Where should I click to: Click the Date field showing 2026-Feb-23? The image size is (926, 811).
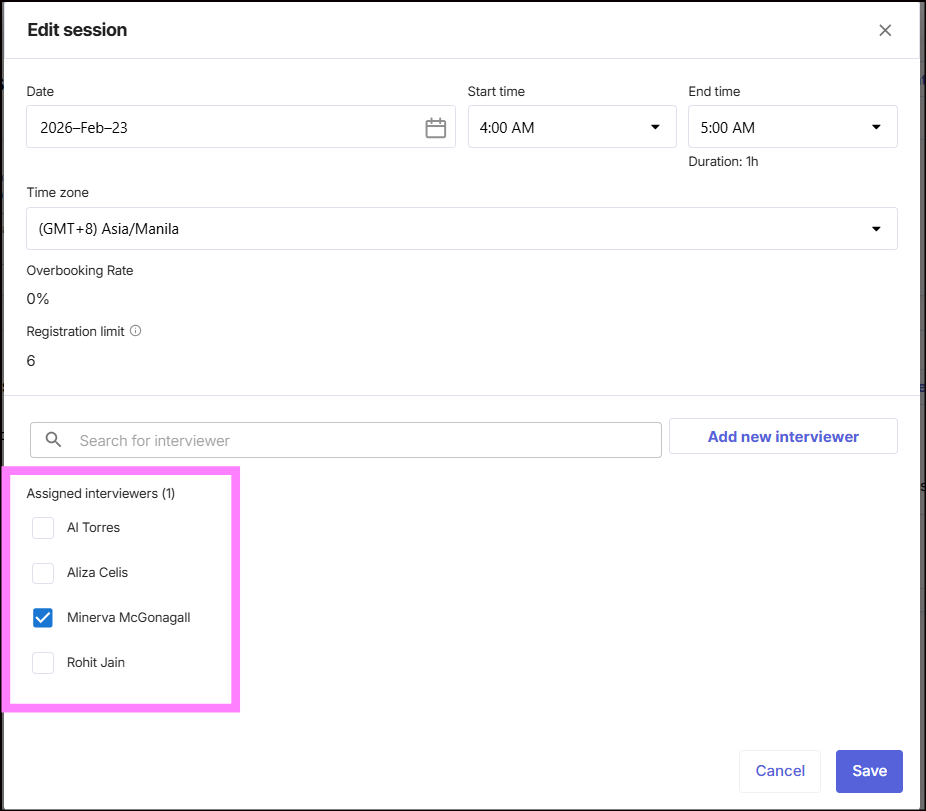[241, 127]
